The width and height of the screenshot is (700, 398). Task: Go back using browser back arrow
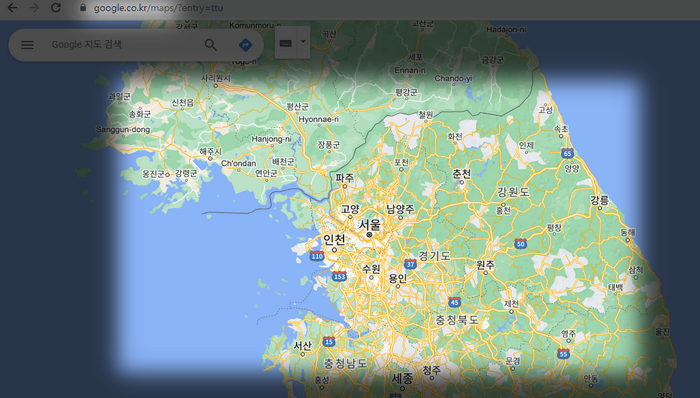coord(12,8)
